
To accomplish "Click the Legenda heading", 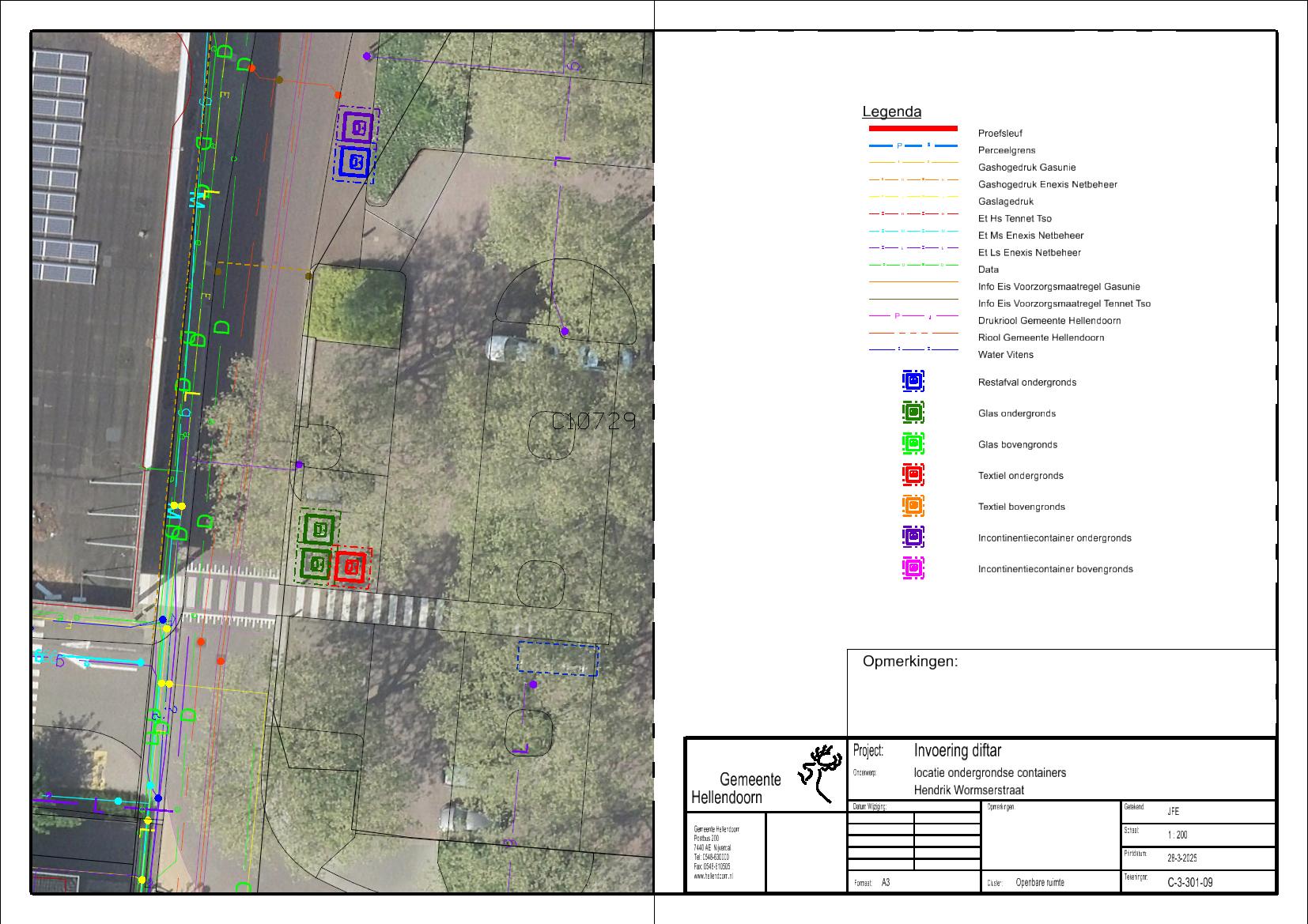I will click(x=891, y=112).
